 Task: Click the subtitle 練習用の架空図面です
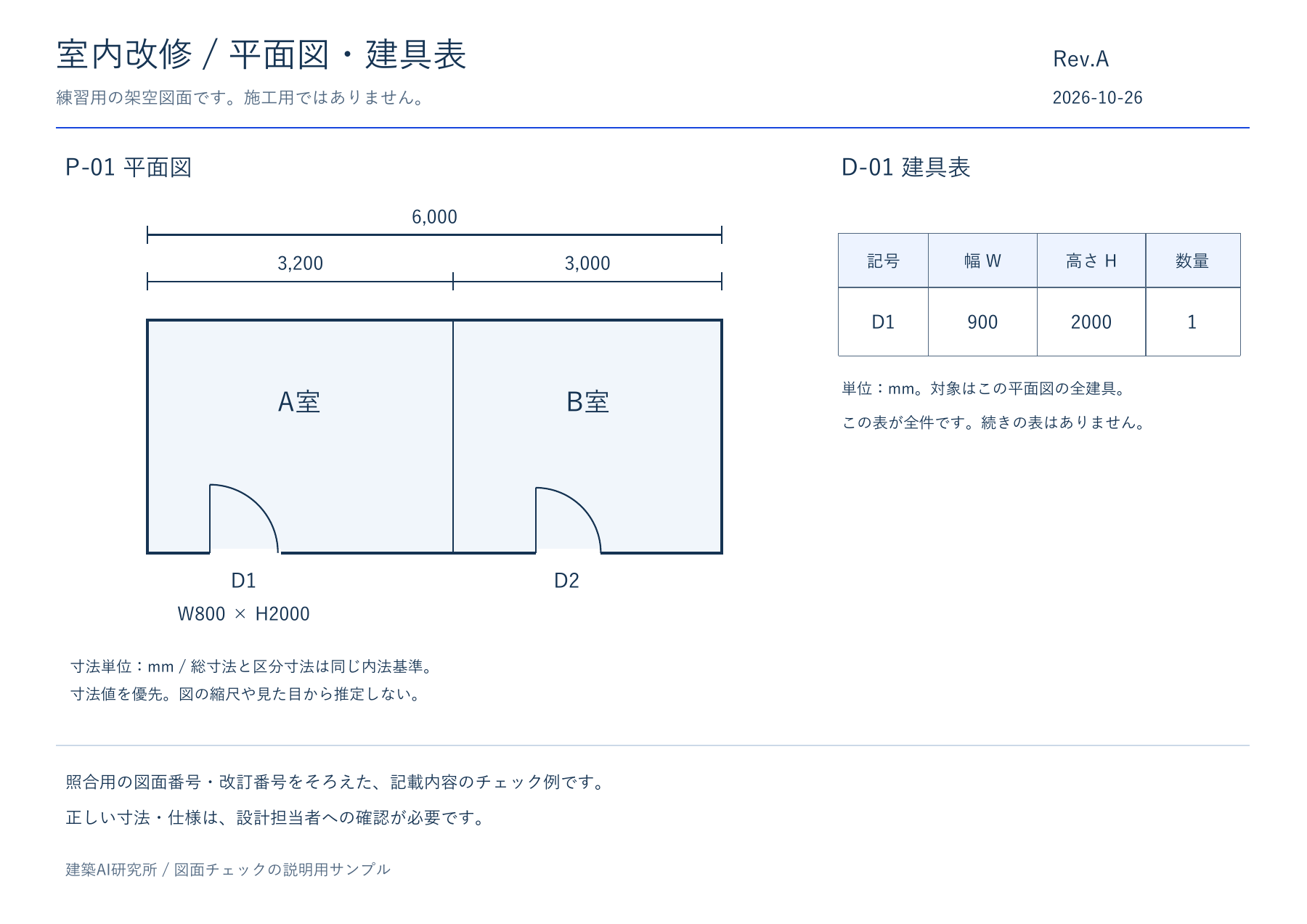point(242,97)
